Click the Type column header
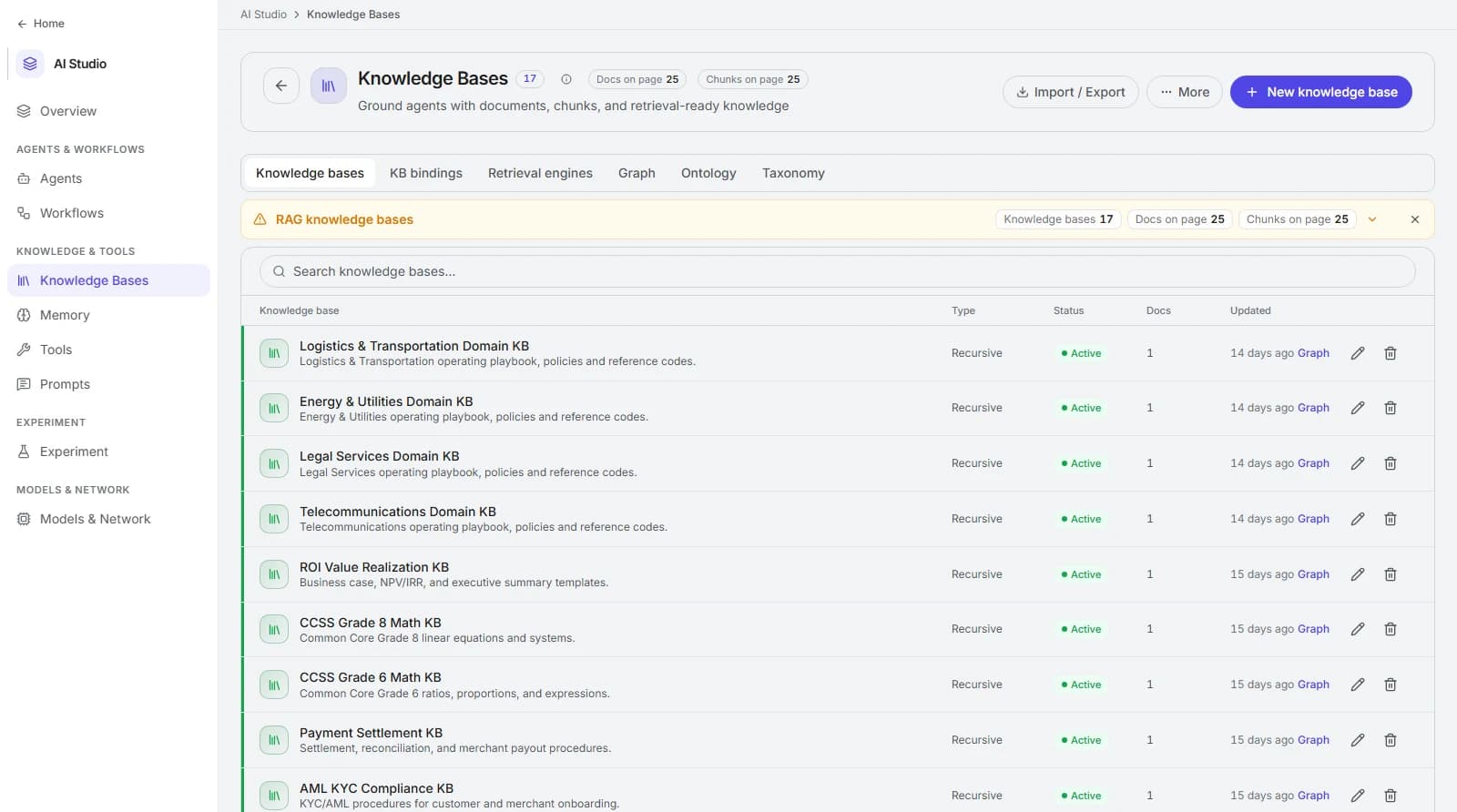The height and width of the screenshot is (812, 1457). click(963, 310)
